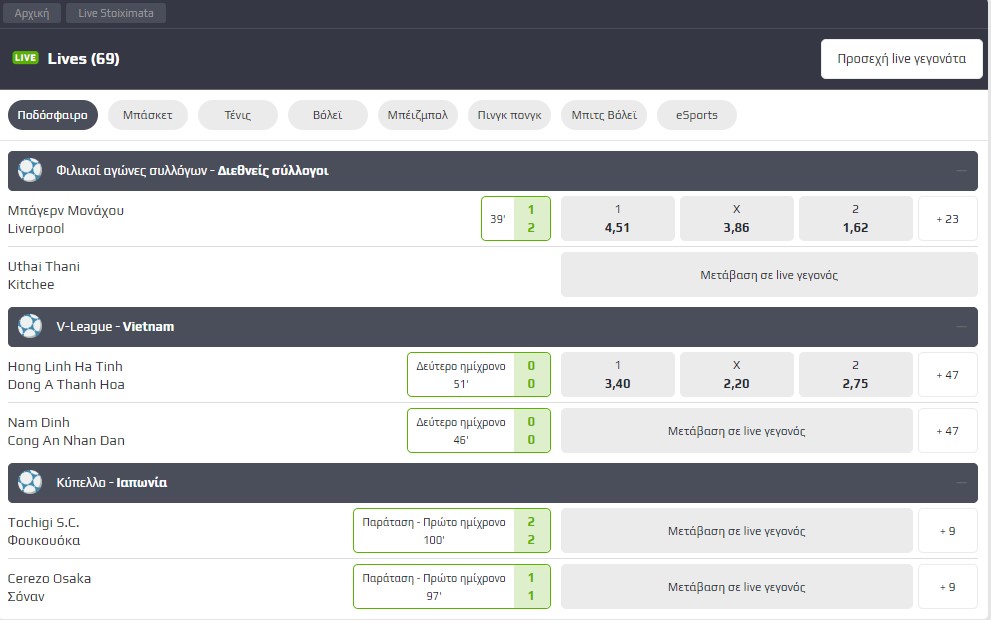The image size is (991, 620).
Task: Open the Liverpool team name
Action: [36, 229]
